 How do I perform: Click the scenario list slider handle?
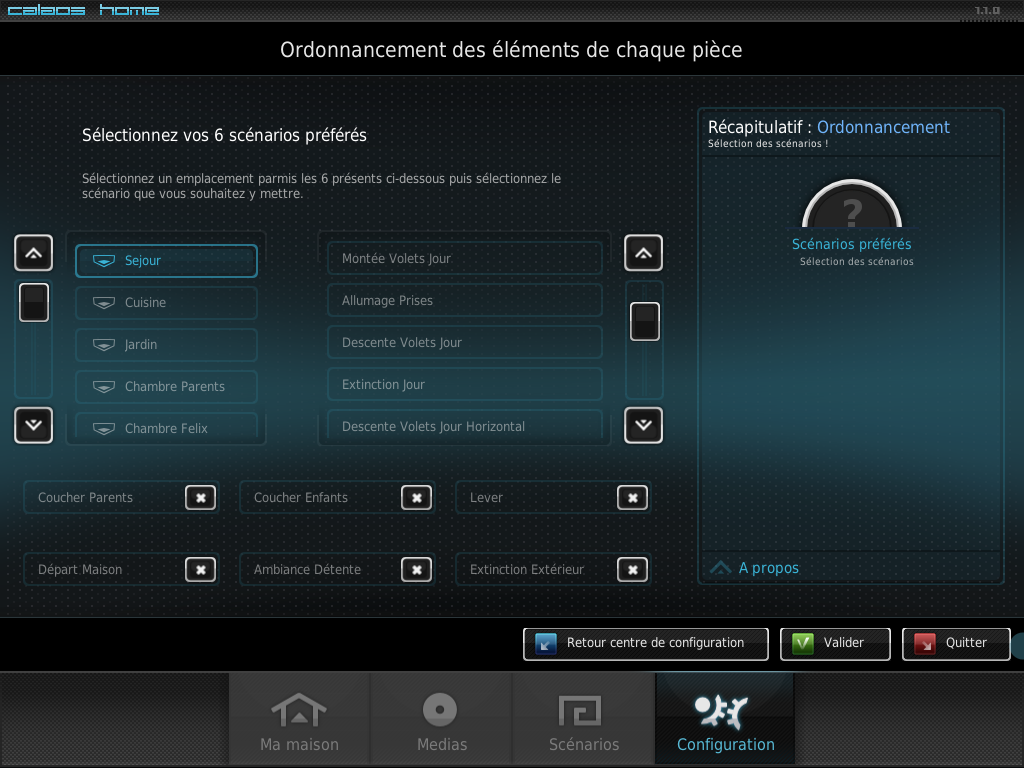click(645, 321)
